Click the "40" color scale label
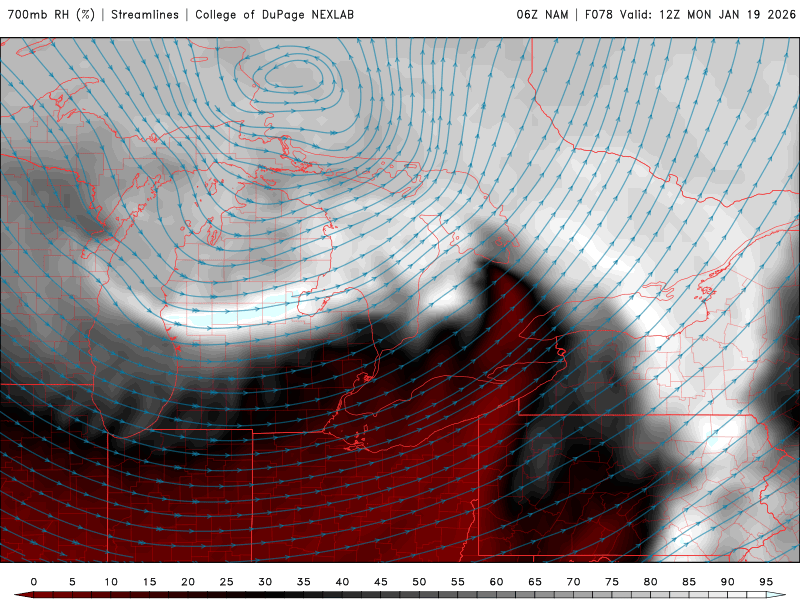The width and height of the screenshot is (800, 600). point(342,582)
